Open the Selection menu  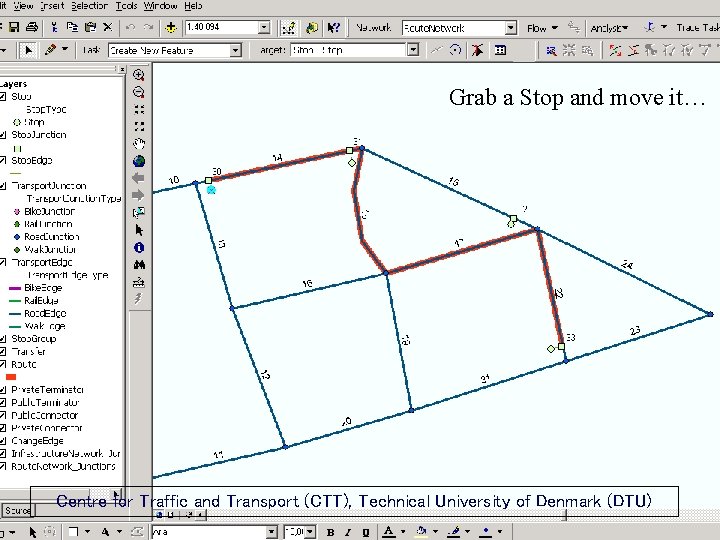point(89,6)
